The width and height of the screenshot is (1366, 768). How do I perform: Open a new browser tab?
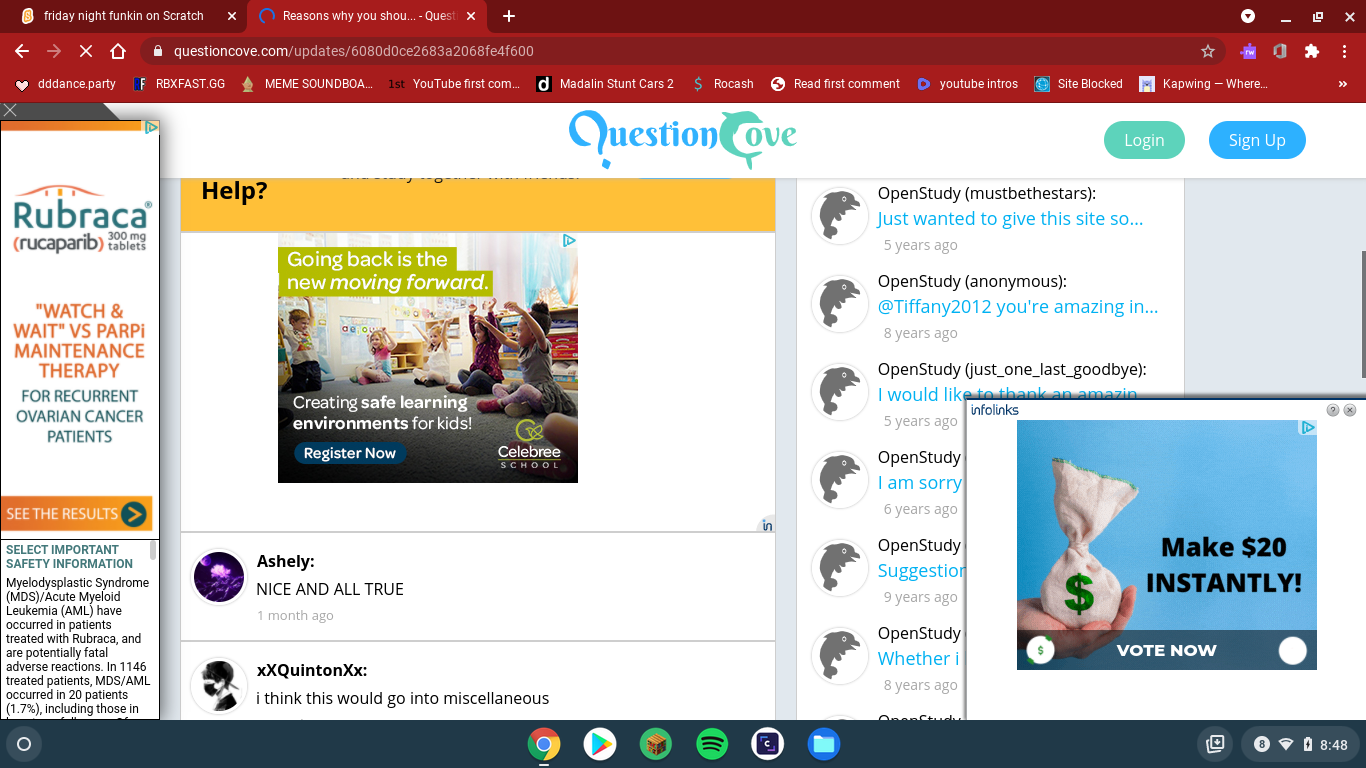click(509, 16)
